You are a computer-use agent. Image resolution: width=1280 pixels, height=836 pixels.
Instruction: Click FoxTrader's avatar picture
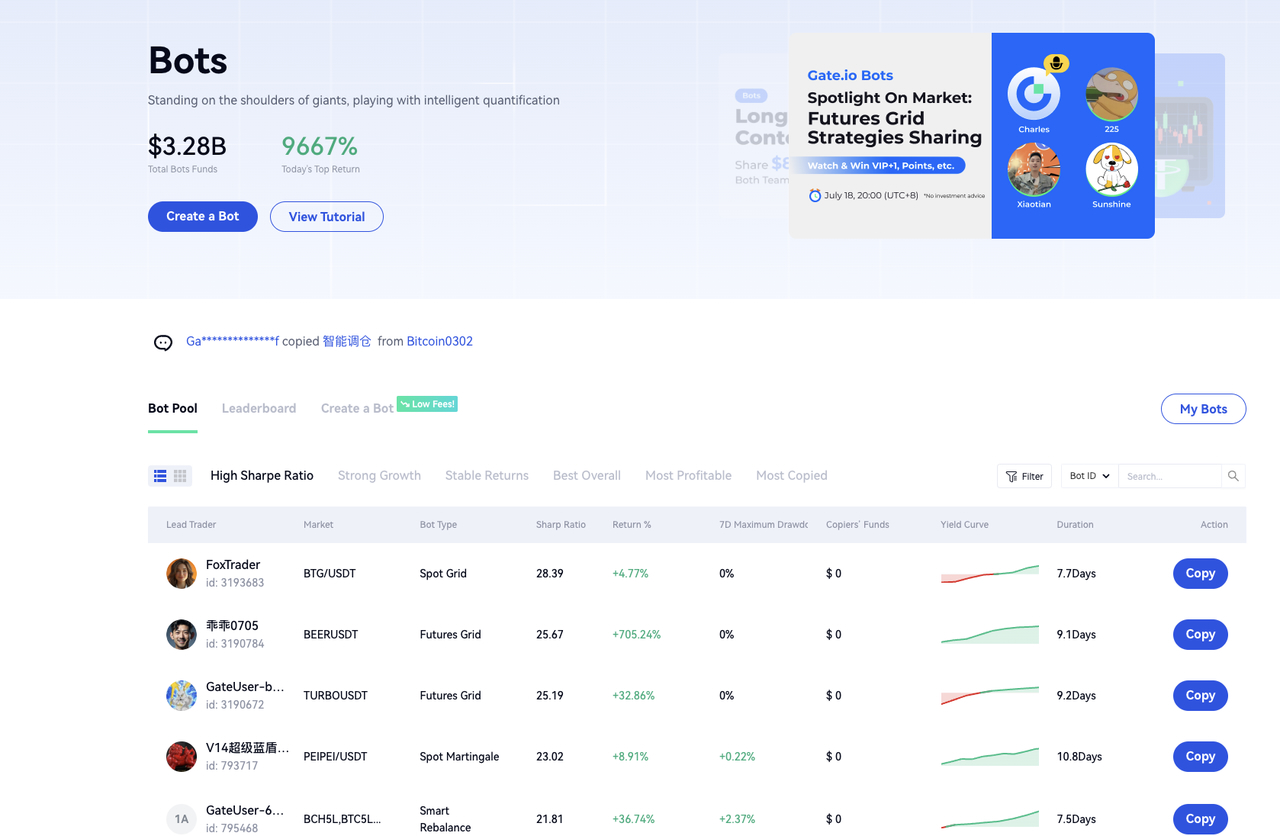tap(181, 574)
